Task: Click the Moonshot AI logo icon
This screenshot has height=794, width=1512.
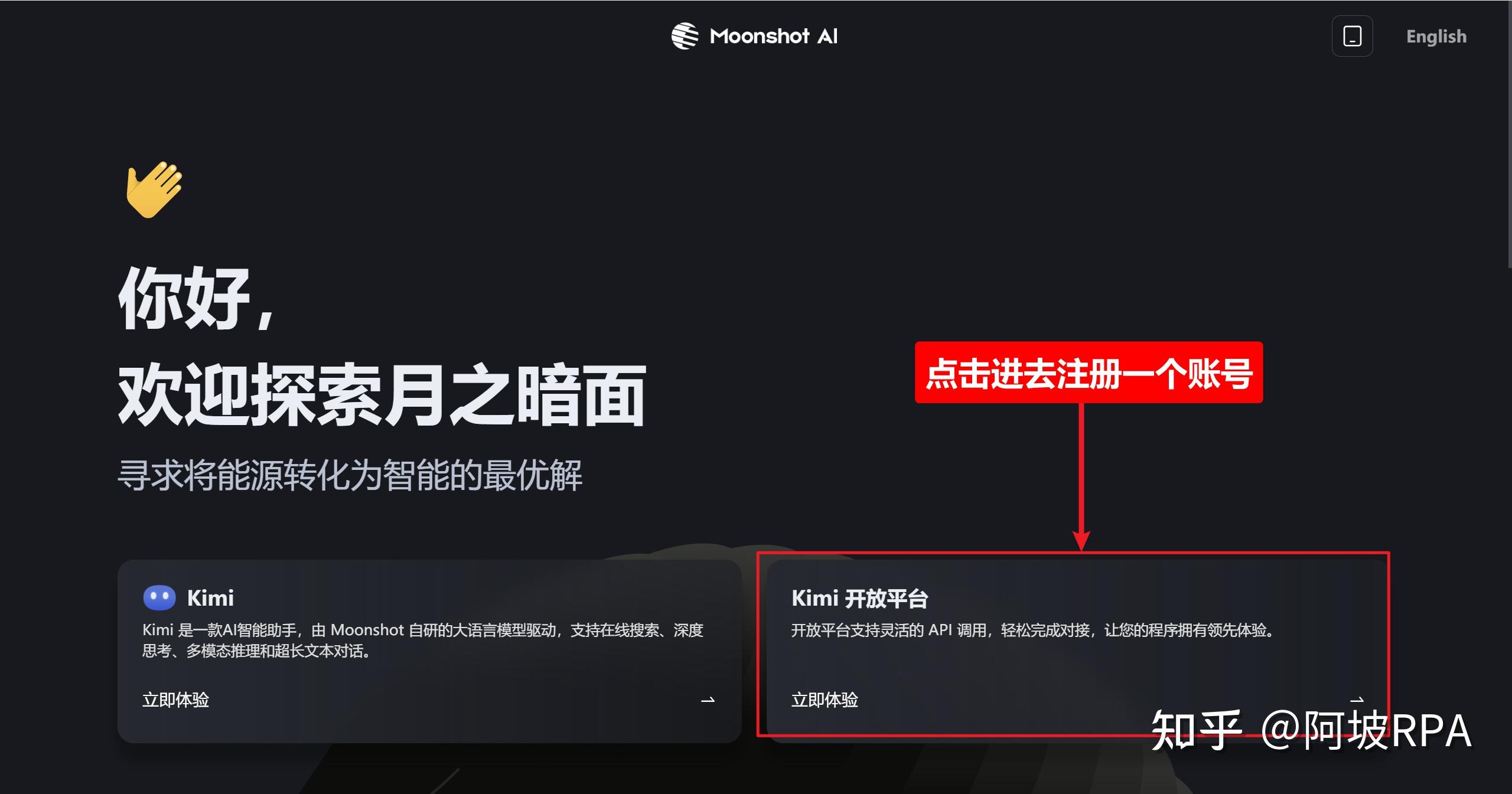Action: [684, 36]
